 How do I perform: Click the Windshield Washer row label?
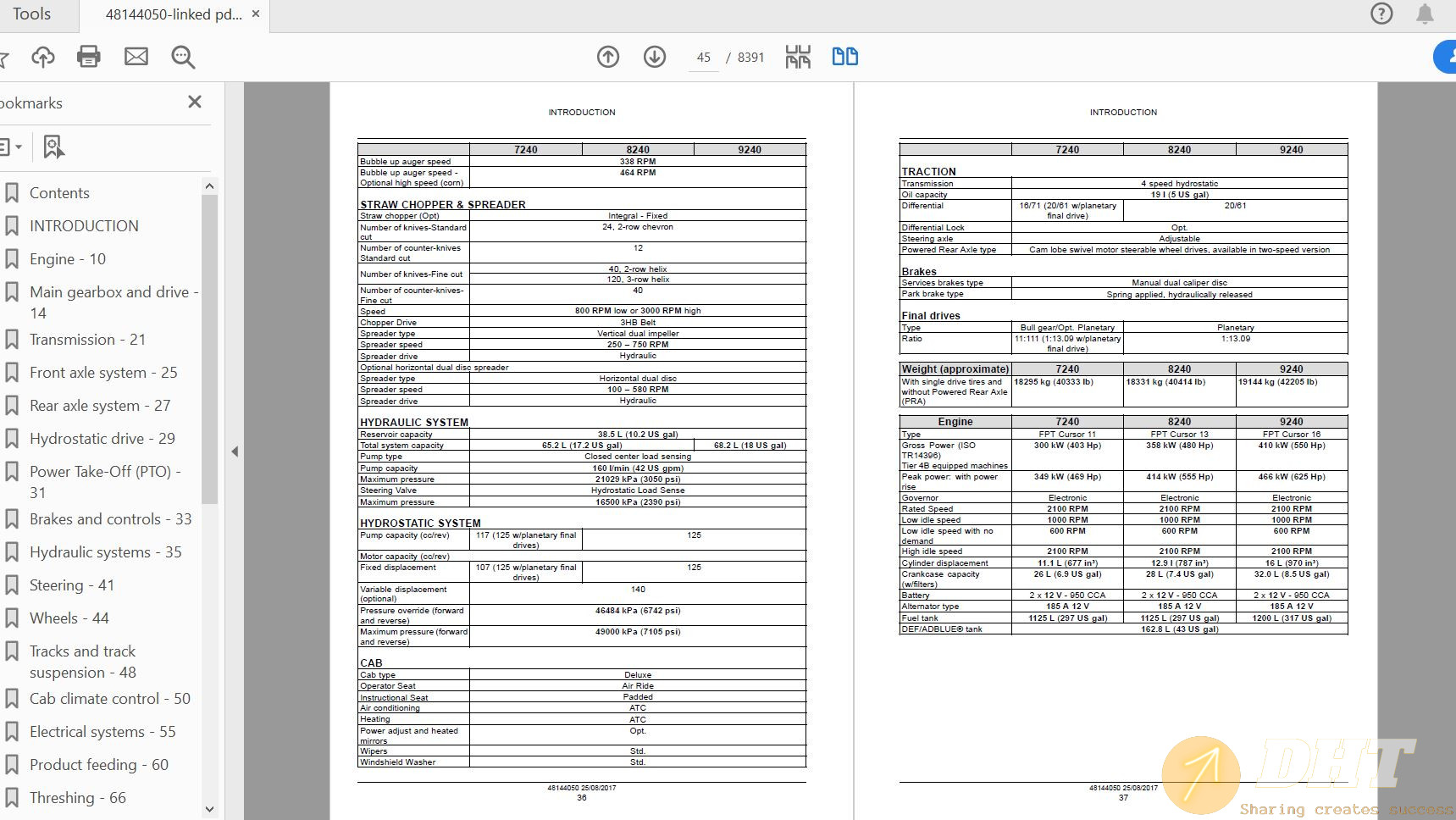pos(398,762)
